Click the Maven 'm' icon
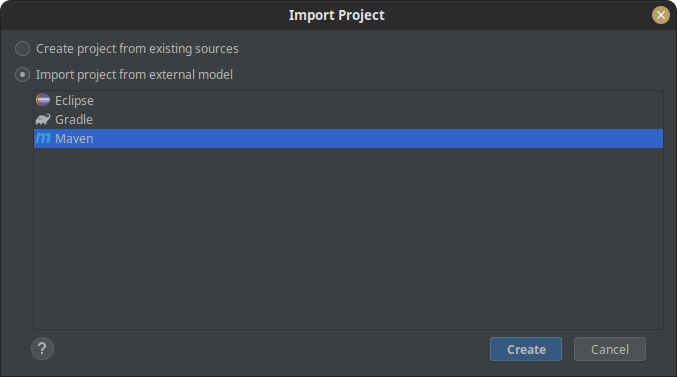 [x=43, y=138]
